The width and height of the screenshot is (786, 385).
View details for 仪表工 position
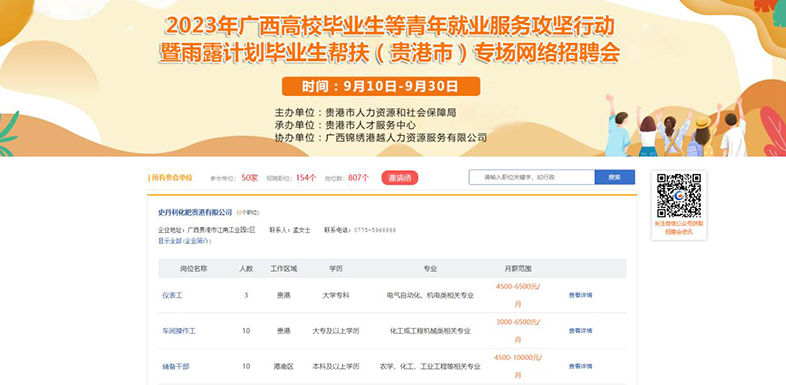click(x=580, y=295)
